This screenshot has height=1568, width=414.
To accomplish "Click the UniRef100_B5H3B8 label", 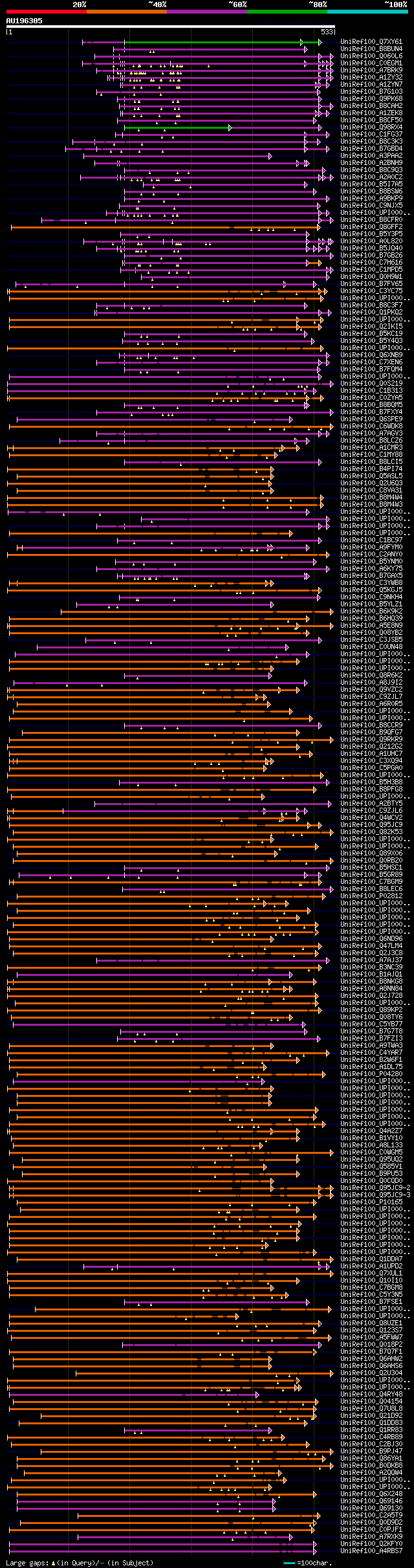I will coord(371,782).
